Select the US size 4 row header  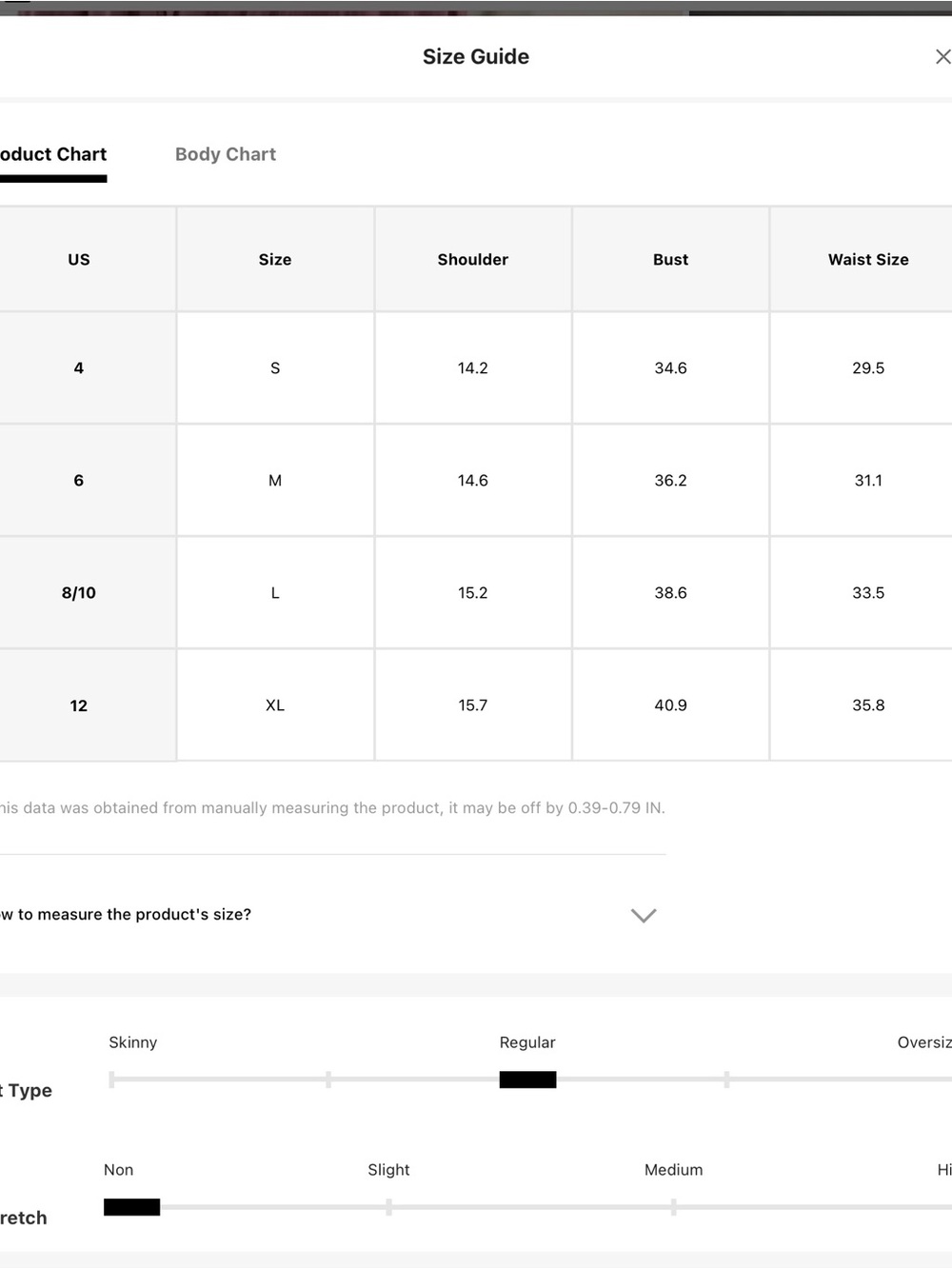79,367
